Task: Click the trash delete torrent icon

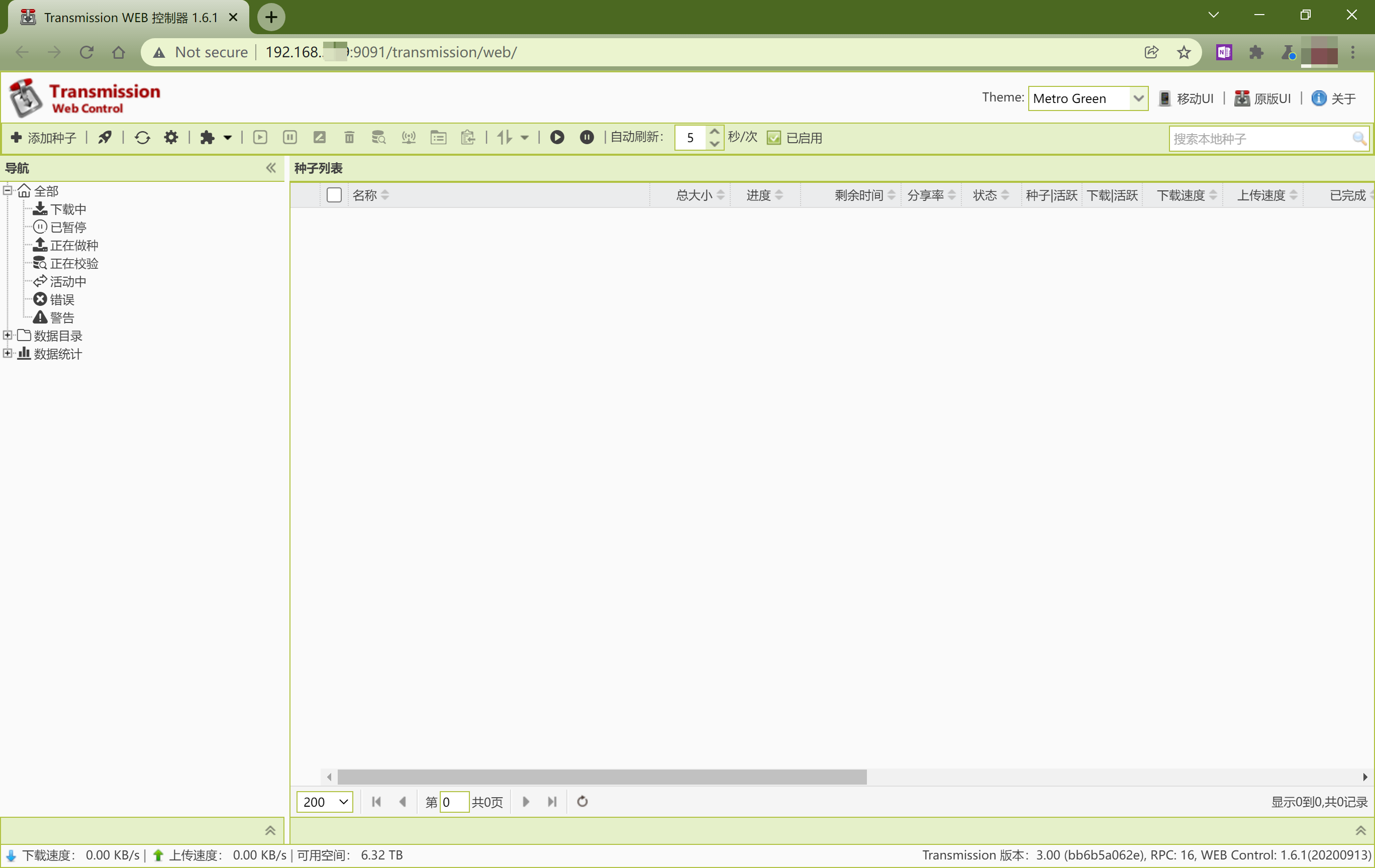Action: 349,138
